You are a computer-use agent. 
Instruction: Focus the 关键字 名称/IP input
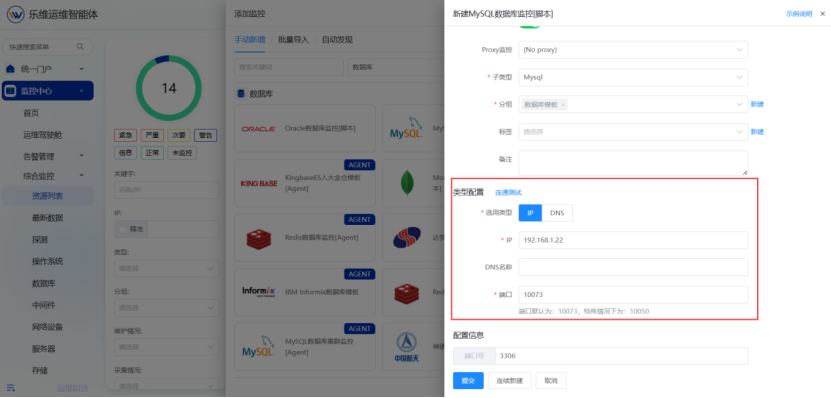click(166, 190)
